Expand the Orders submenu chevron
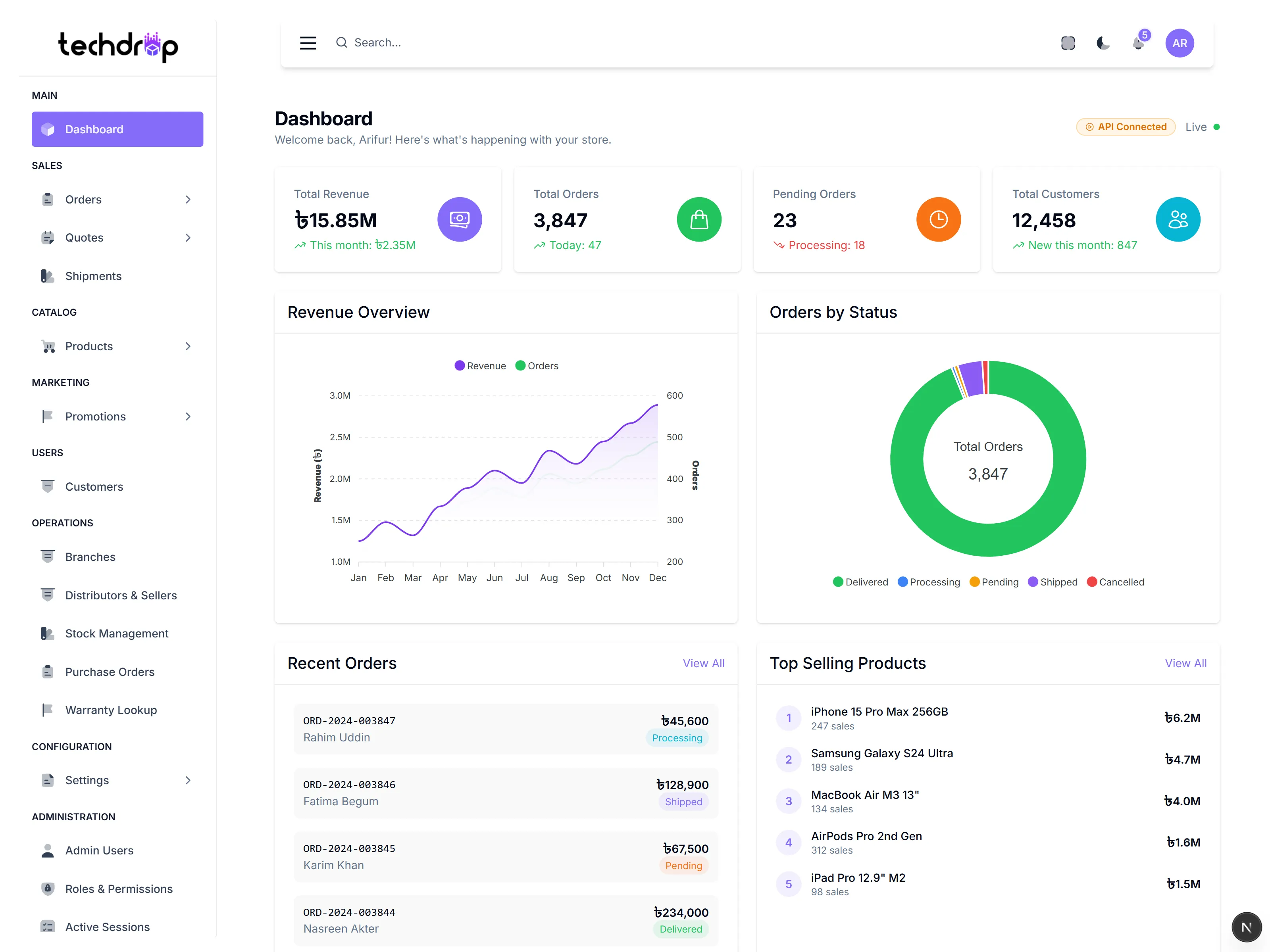This screenshot has width=1270, height=952. [x=188, y=199]
